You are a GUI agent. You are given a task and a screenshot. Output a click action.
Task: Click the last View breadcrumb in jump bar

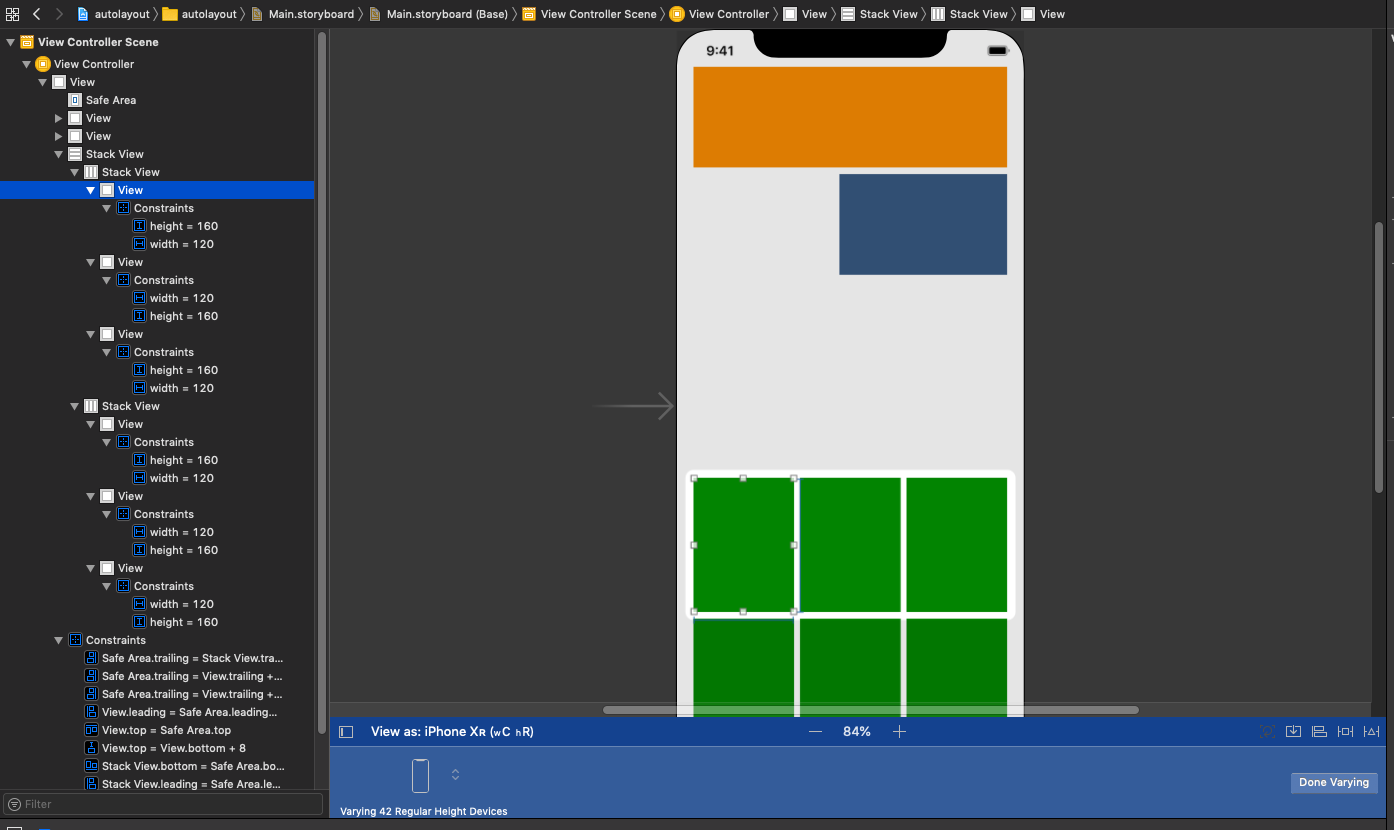1043,14
